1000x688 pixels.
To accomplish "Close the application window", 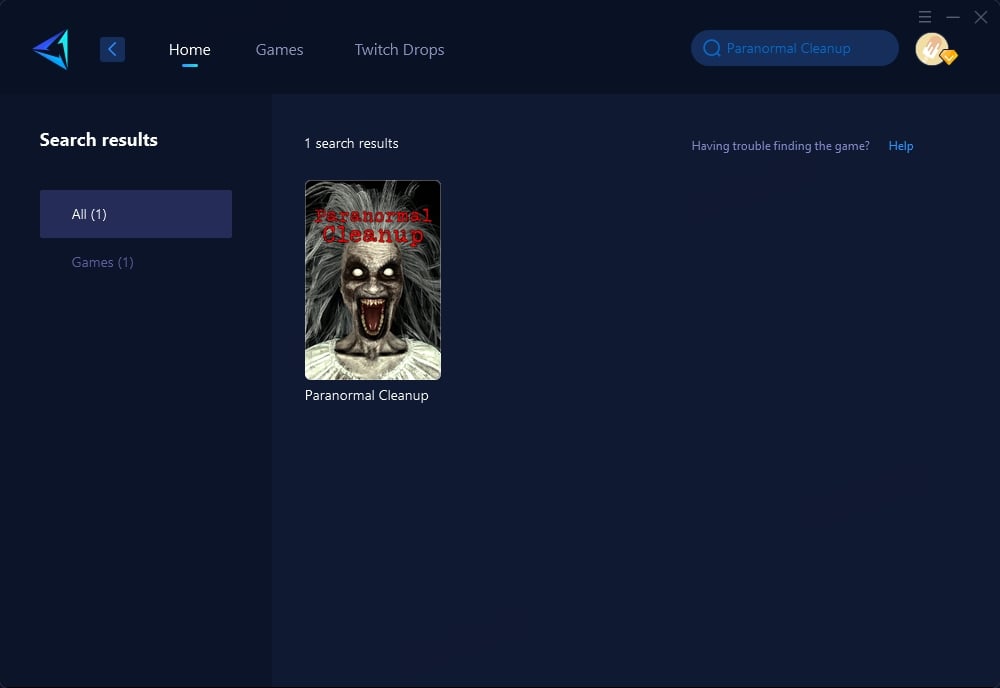I will click(981, 17).
